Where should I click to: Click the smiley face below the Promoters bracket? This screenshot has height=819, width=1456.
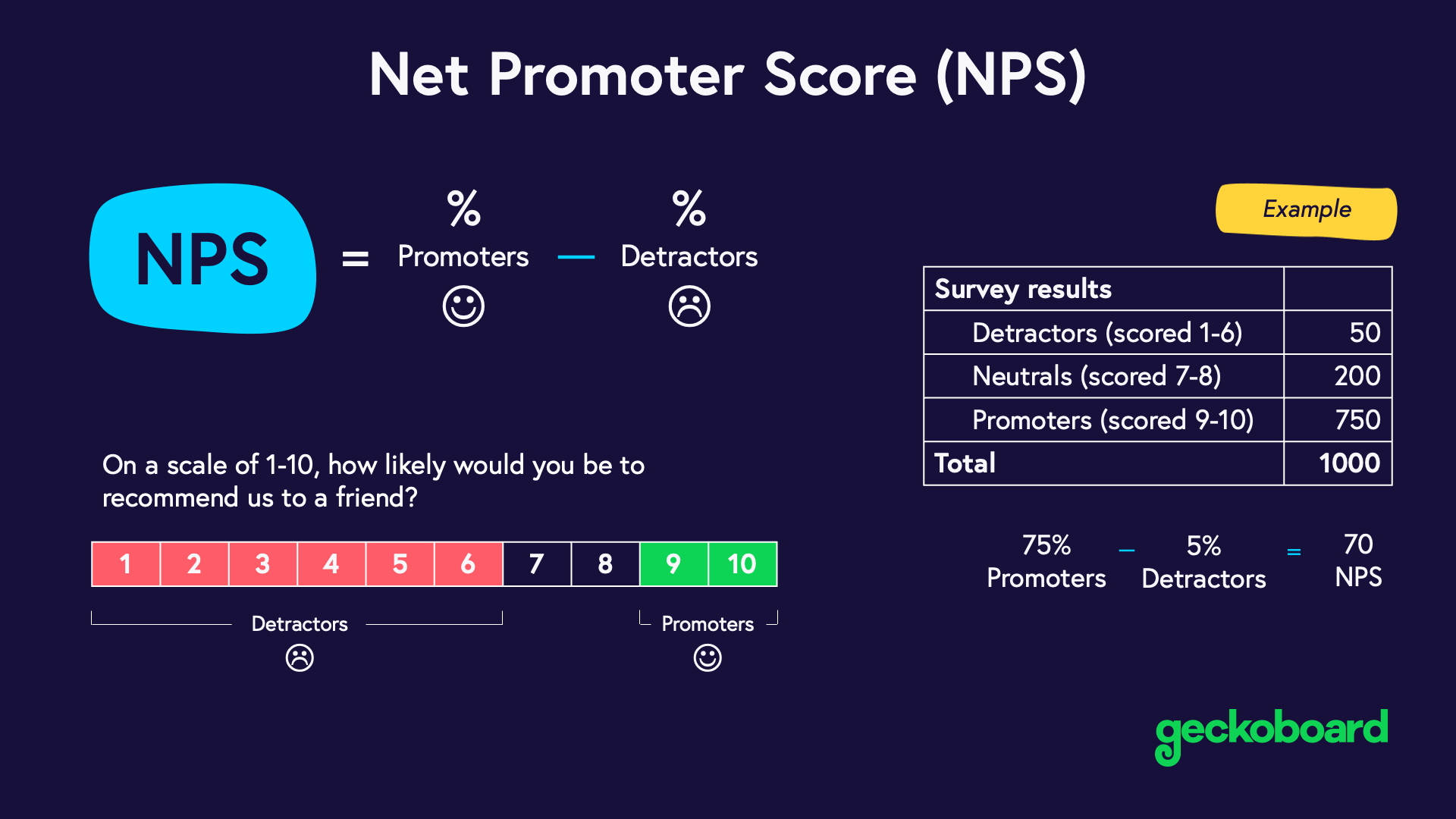(x=708, y=657)
